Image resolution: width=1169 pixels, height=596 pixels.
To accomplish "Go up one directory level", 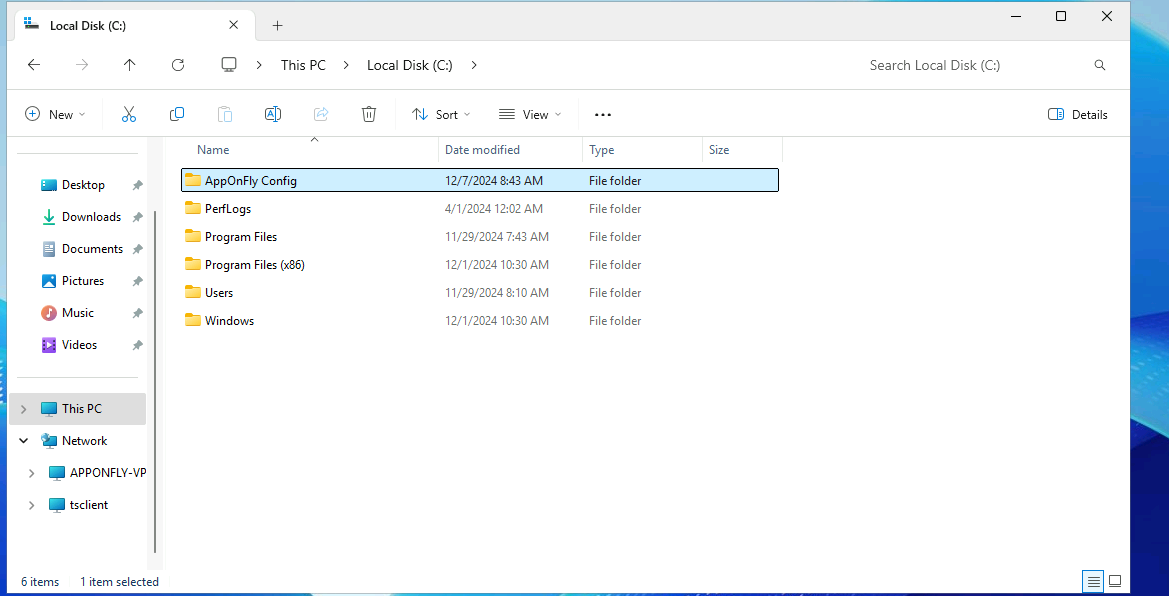I will tap(129, 65).
